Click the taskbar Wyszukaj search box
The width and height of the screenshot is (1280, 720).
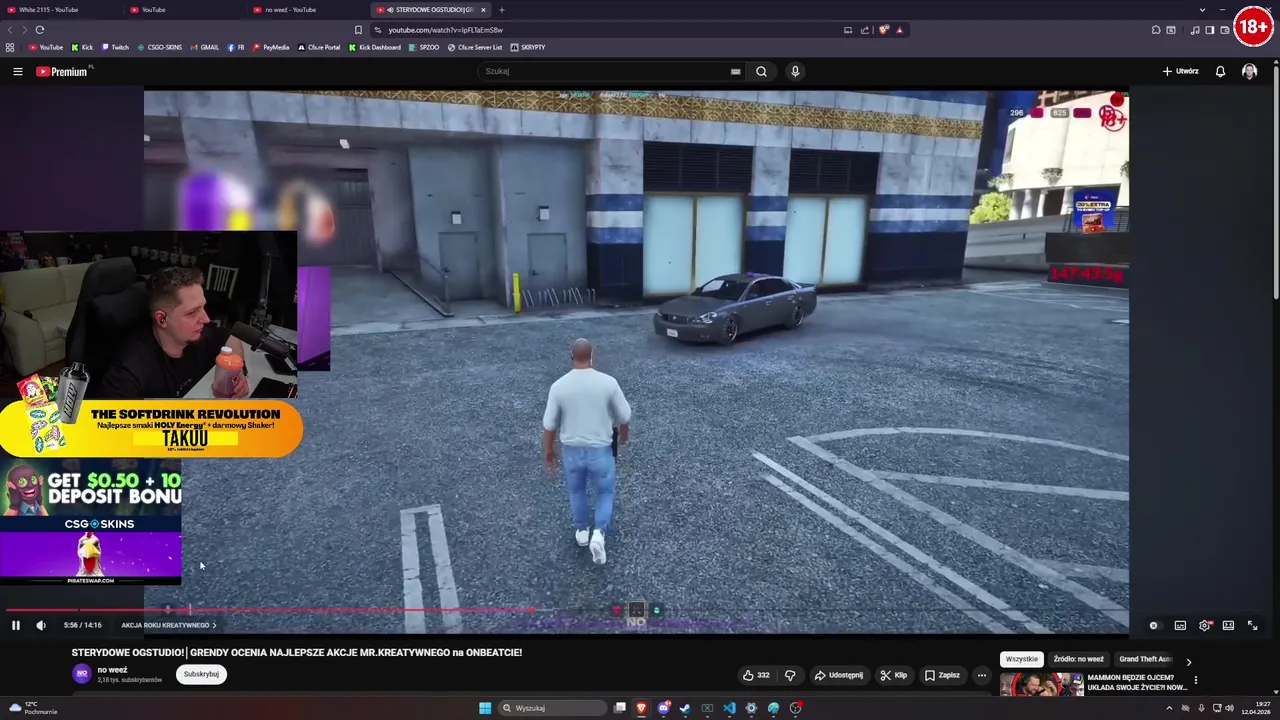[x=553, y=708]
